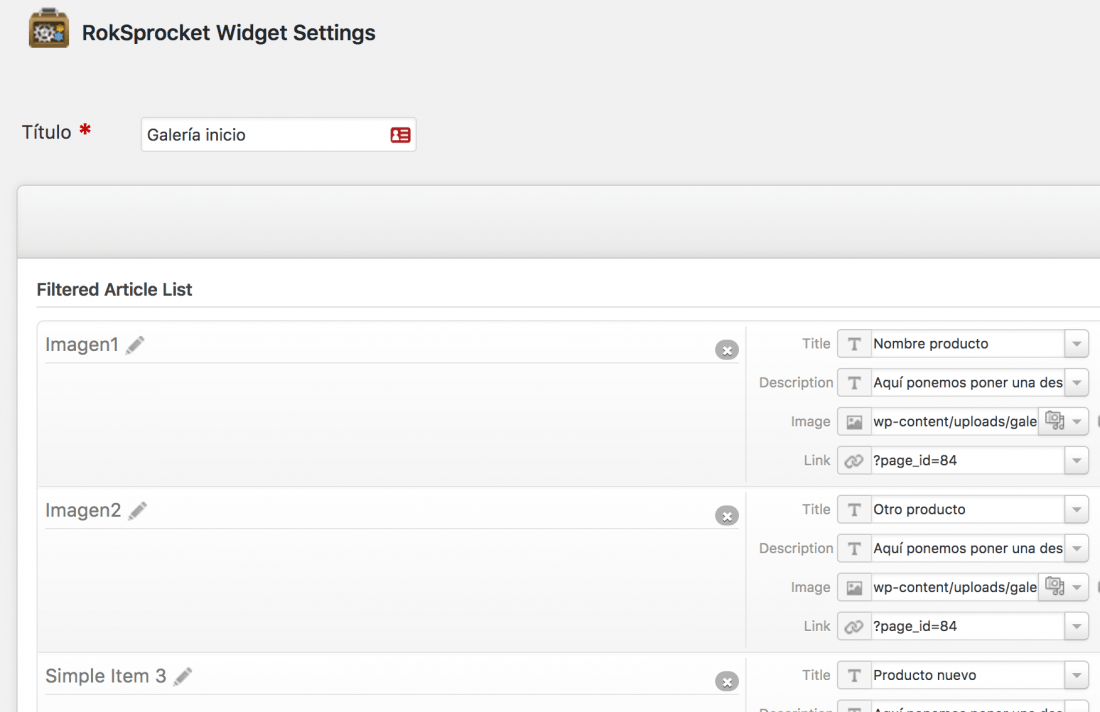The height and width of the screenshot is (712, 1100).
Task: Click the text T icon for Imagen1 Description
Action: pos(854,383)
